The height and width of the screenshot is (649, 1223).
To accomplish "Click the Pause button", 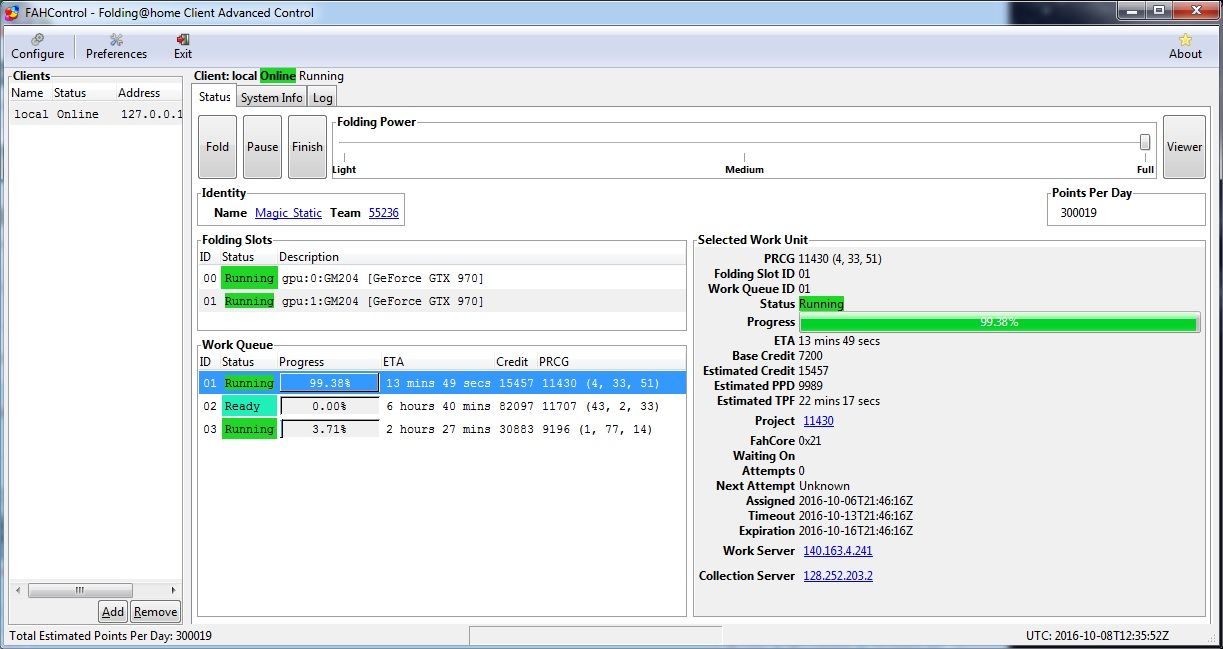I will coord(262,147).
